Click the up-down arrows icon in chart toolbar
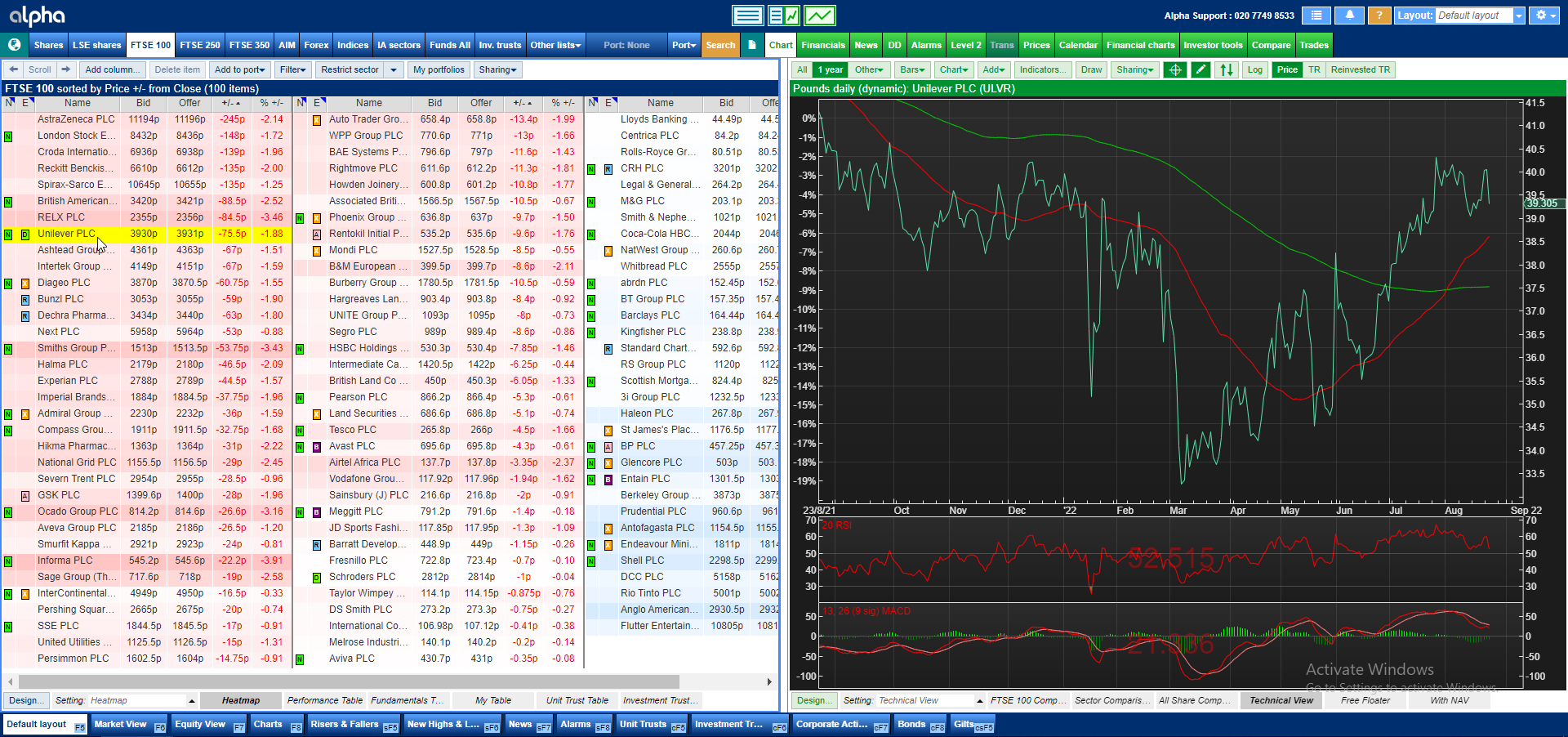 (1226, 69)
